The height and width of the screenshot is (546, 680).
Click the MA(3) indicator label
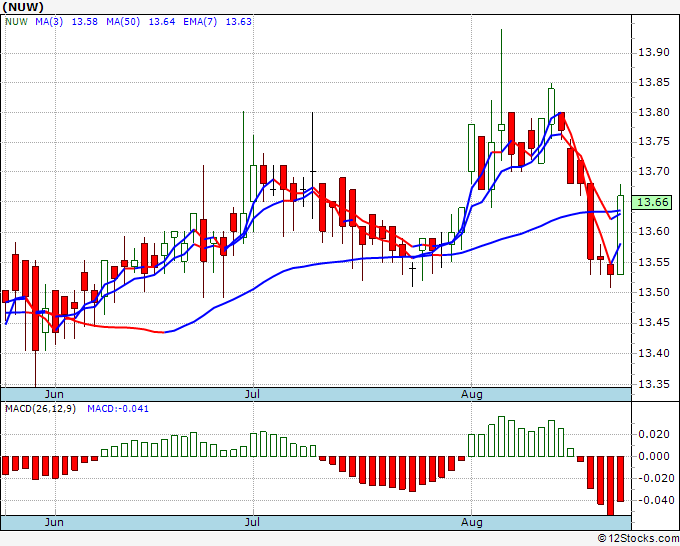pyautogui.click(x=49, y=22)
